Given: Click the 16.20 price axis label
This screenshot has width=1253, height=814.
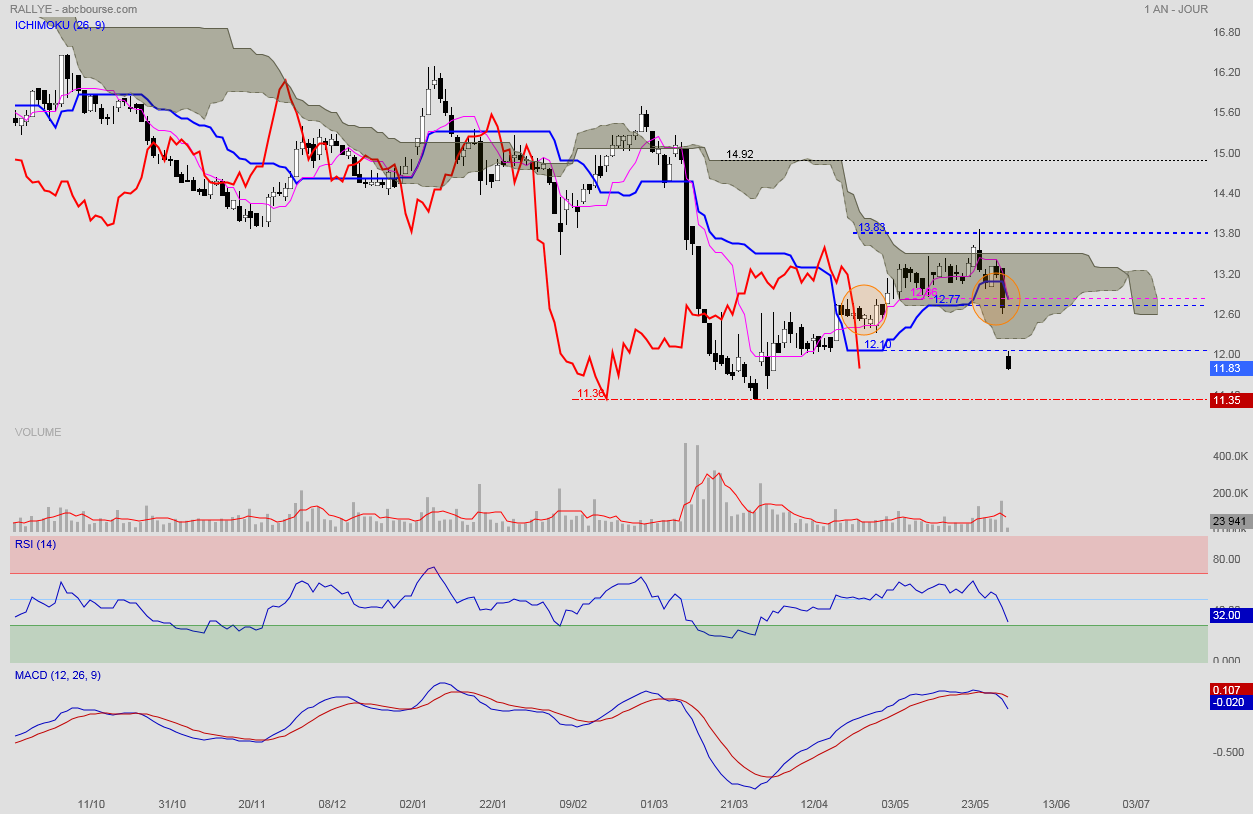Looking at the screenshot, I should [x=1227, y=72].
